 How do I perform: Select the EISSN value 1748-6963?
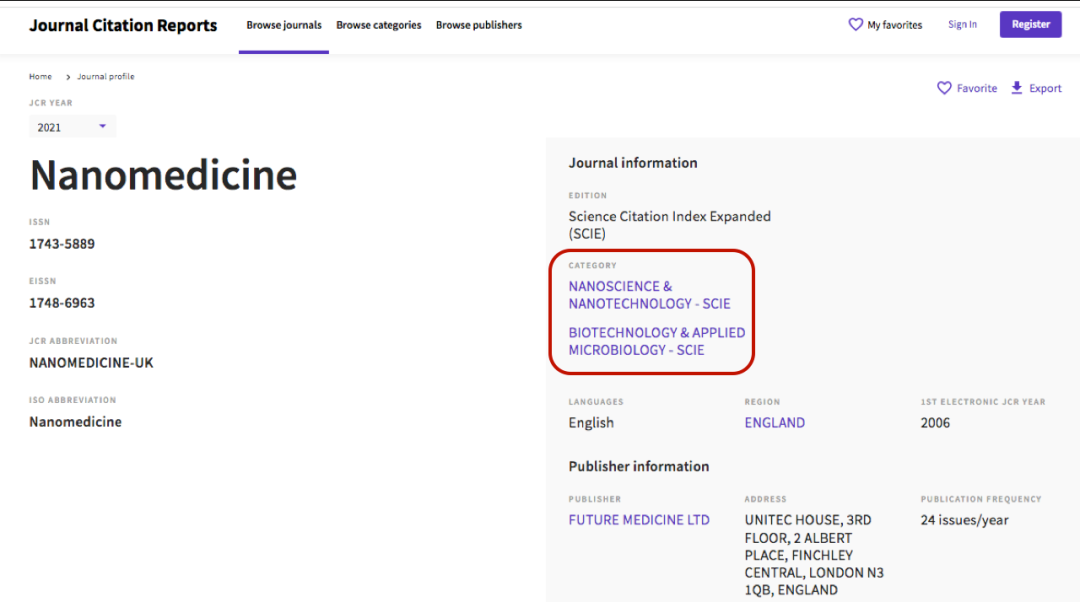click(x=62, y=303)
